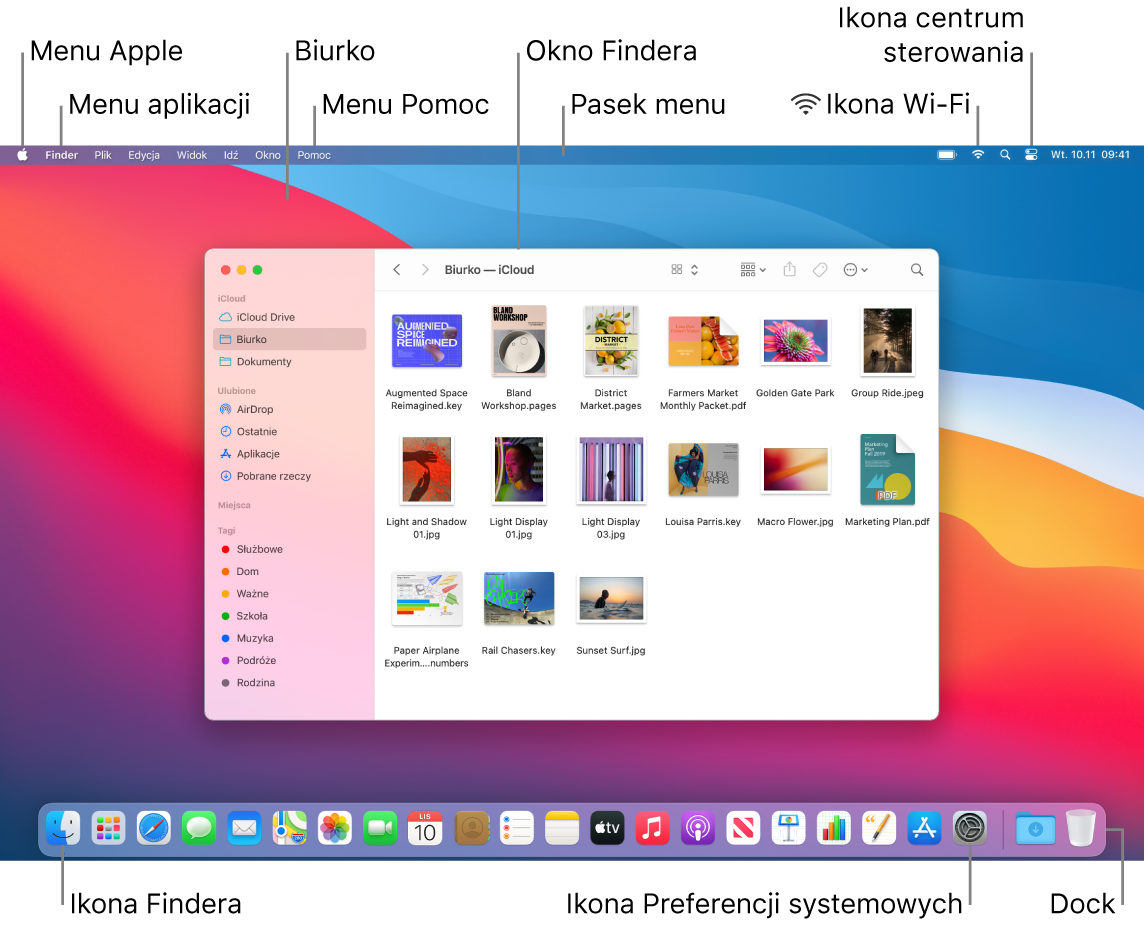Open Finder from the Dock

point(63,828)
